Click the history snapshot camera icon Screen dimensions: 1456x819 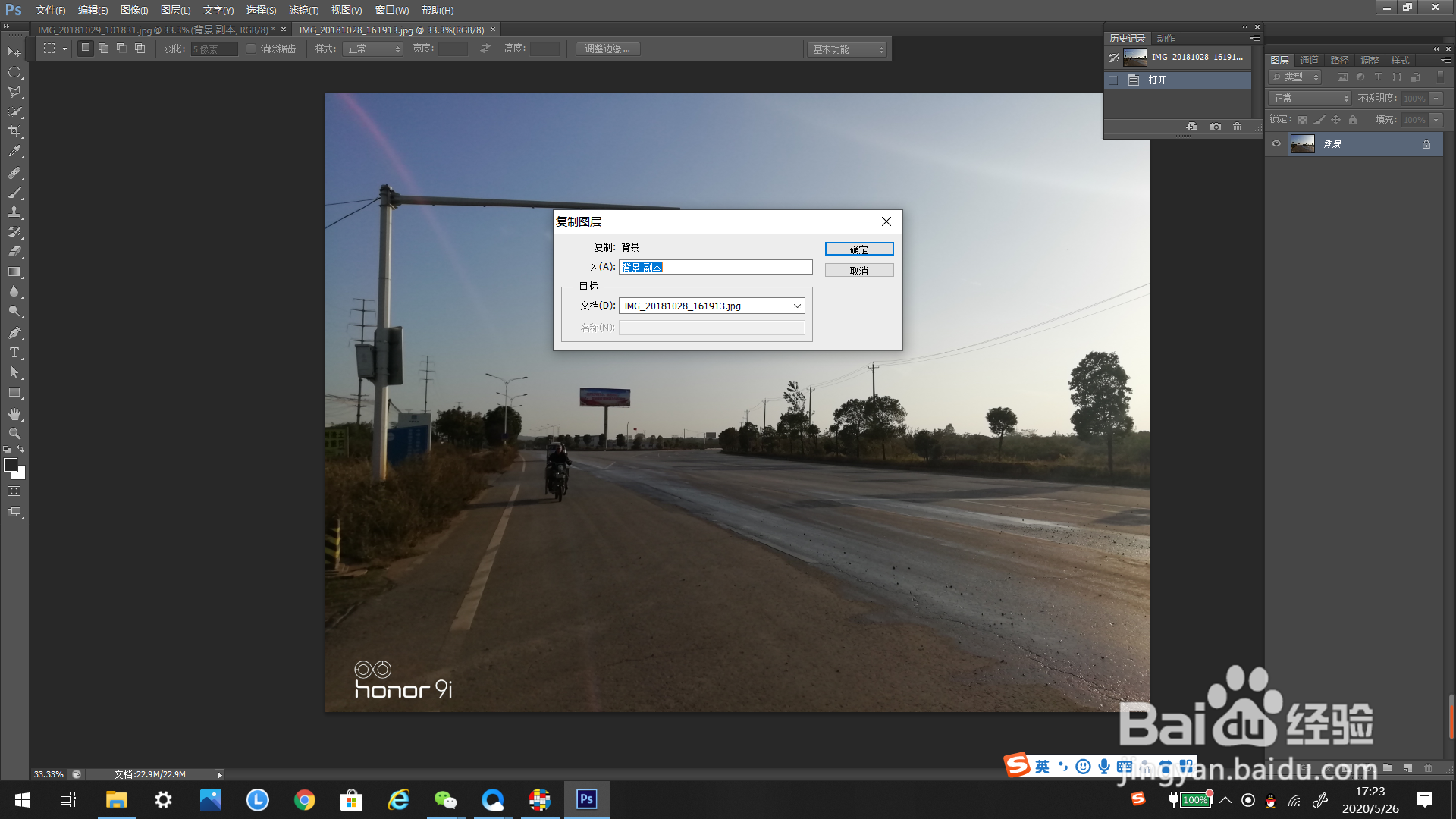[x=1216, y=127]
